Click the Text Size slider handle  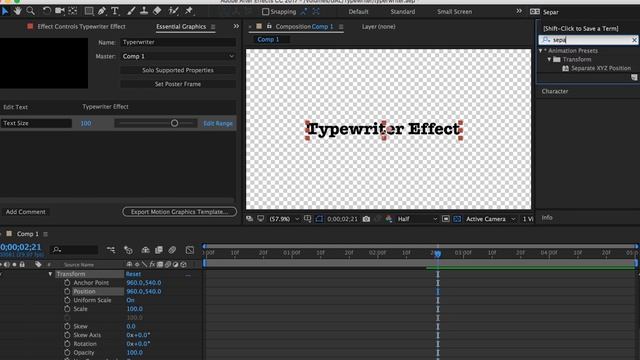tap(174, 123)
